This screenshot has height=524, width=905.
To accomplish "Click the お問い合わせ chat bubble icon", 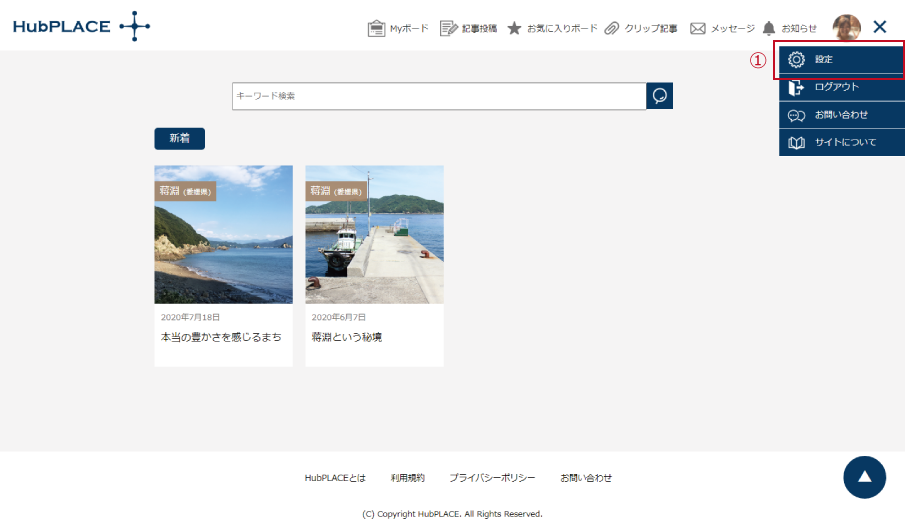I will pos(796,115).
